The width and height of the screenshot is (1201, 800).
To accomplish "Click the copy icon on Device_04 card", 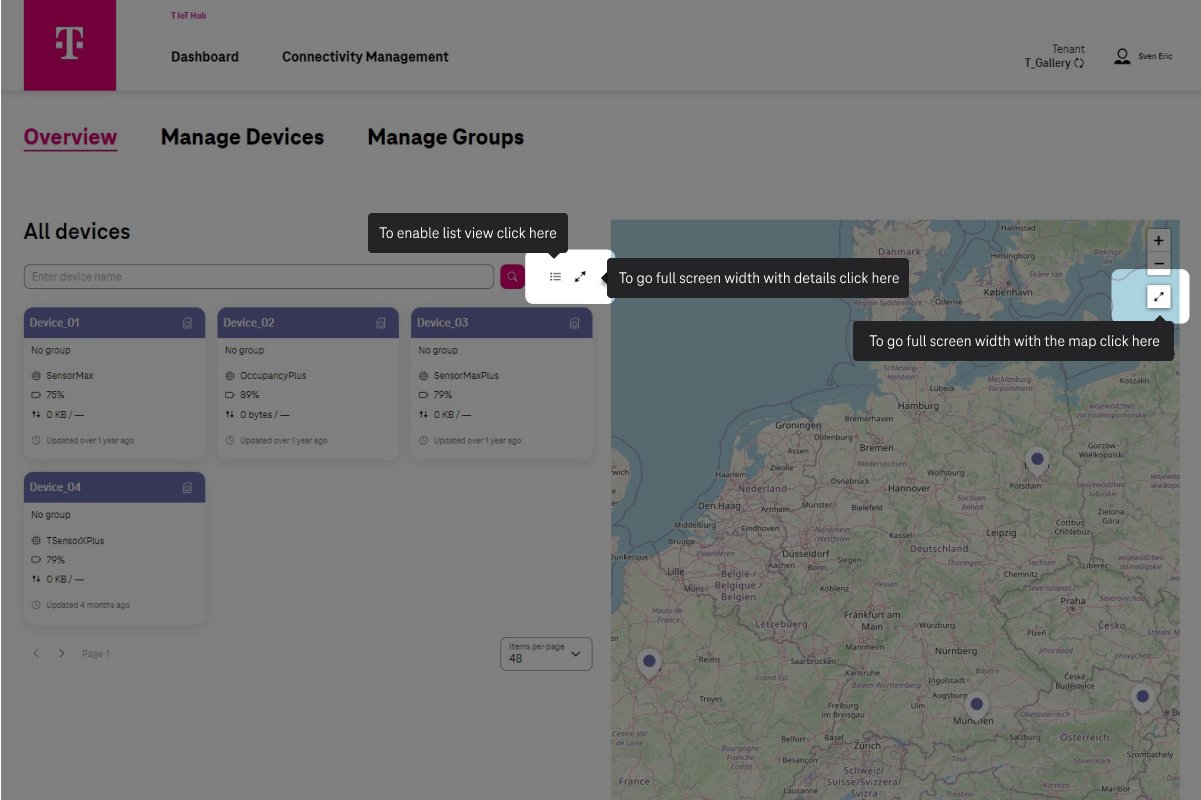I will 187,488.
